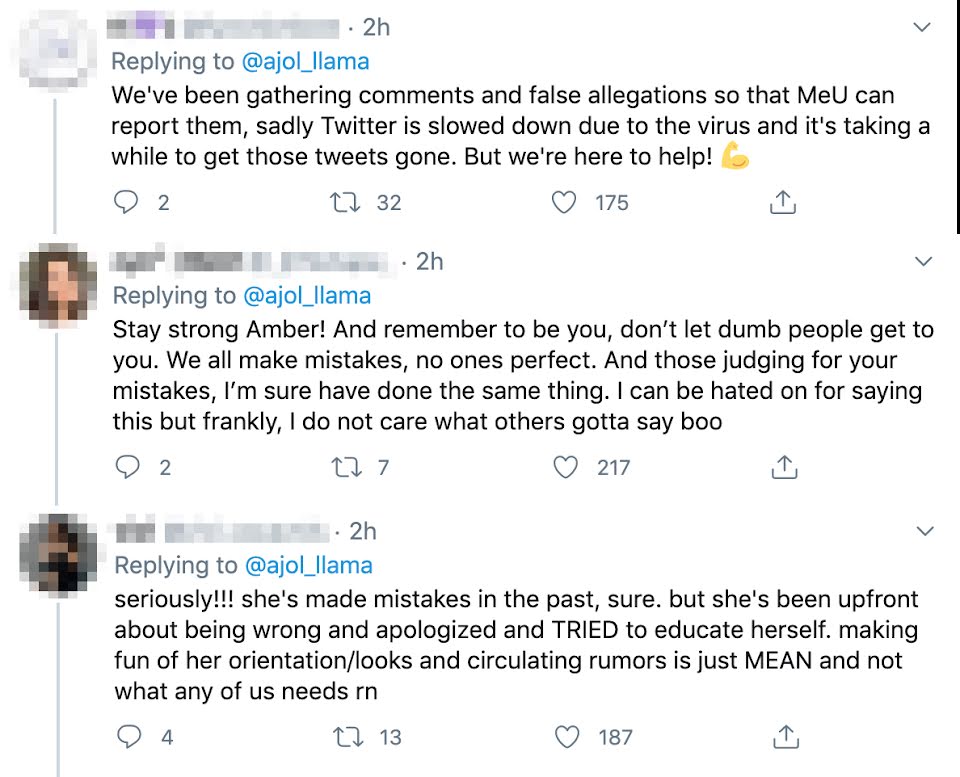Like the tweet with 187 likes
The height and width of the screenshot is (777, 960).
click(569, 737)
